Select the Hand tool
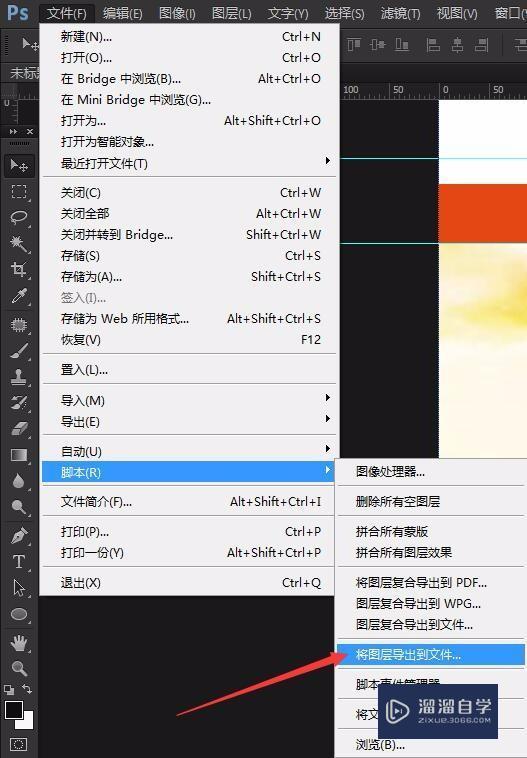The width and height of the screenshot is (527, 758). tap(19, 643)
